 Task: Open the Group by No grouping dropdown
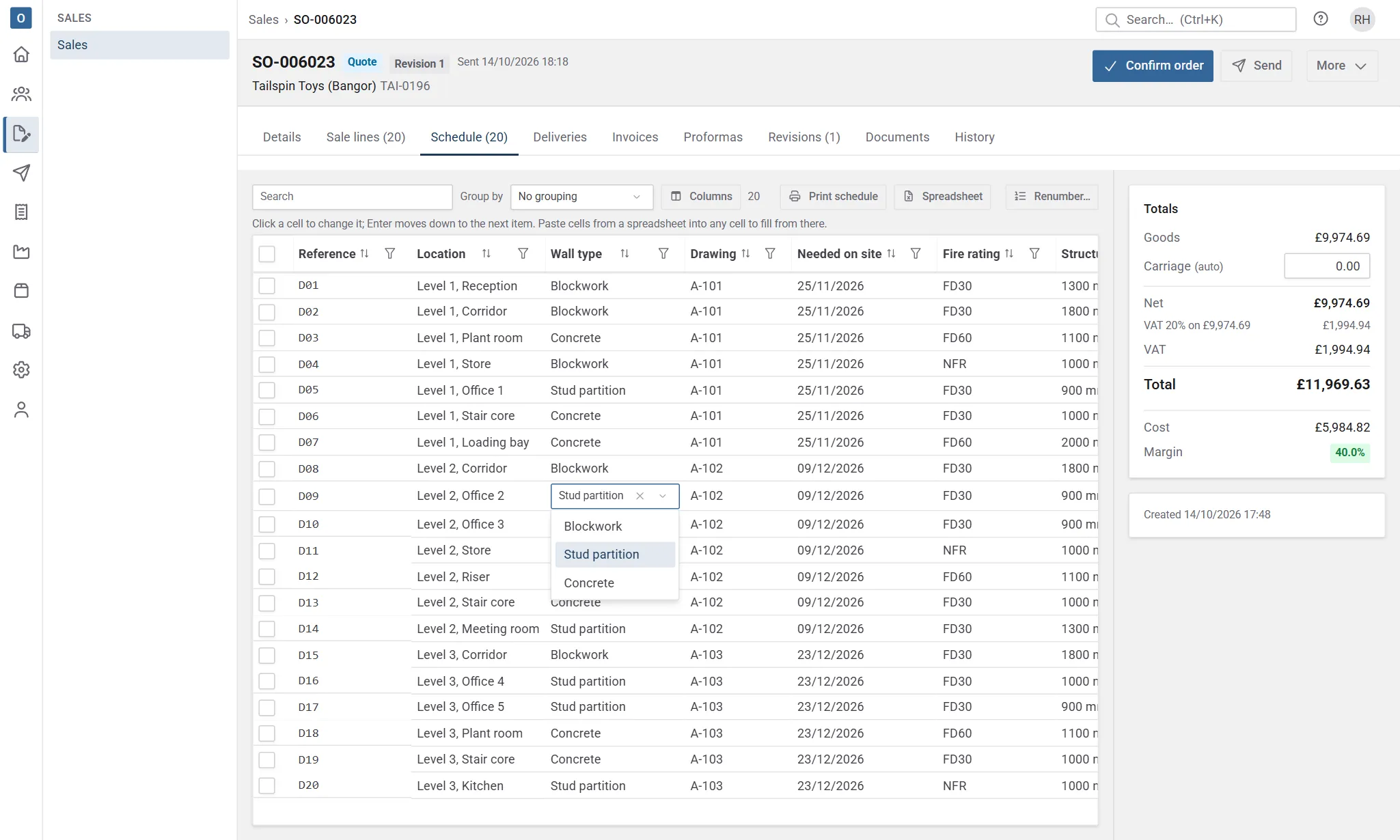581,197
